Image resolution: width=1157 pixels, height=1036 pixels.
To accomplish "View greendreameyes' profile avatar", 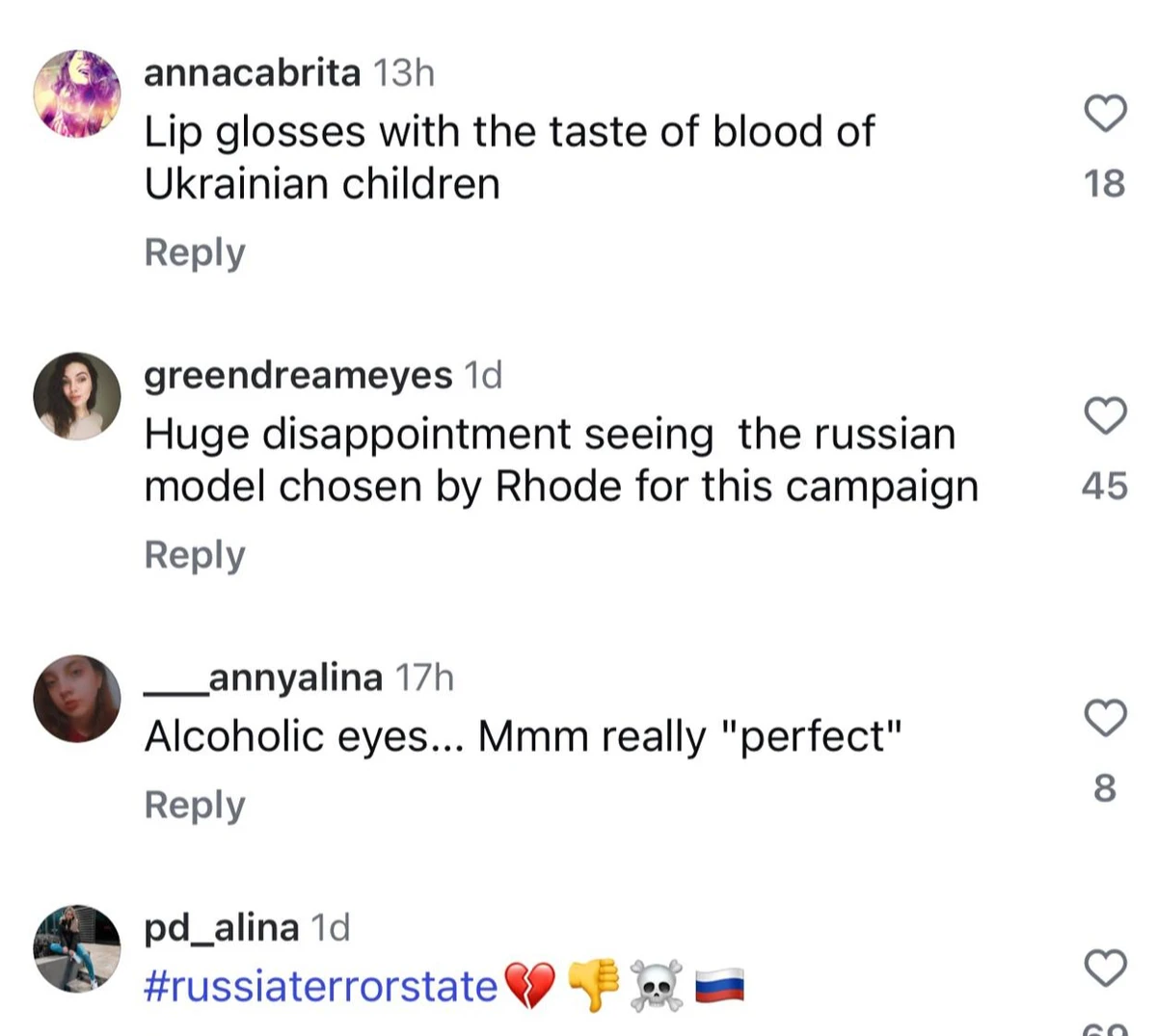I will (77, 396).
